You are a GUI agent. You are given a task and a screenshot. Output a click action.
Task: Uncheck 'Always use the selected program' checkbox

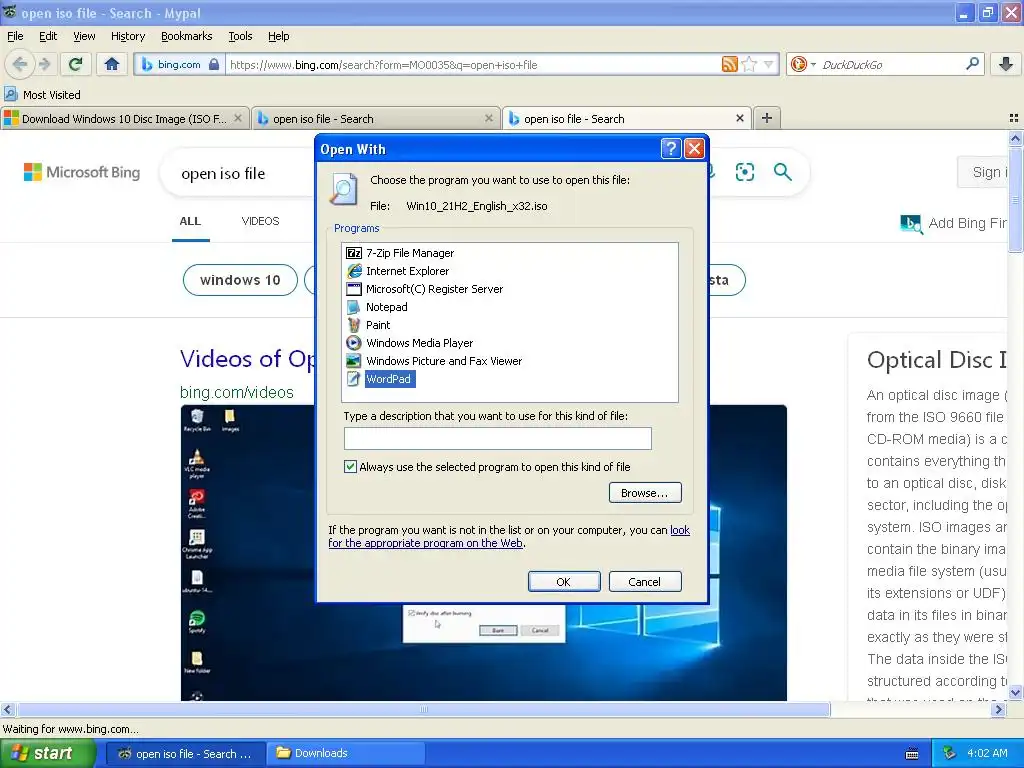tap(351, 466)
